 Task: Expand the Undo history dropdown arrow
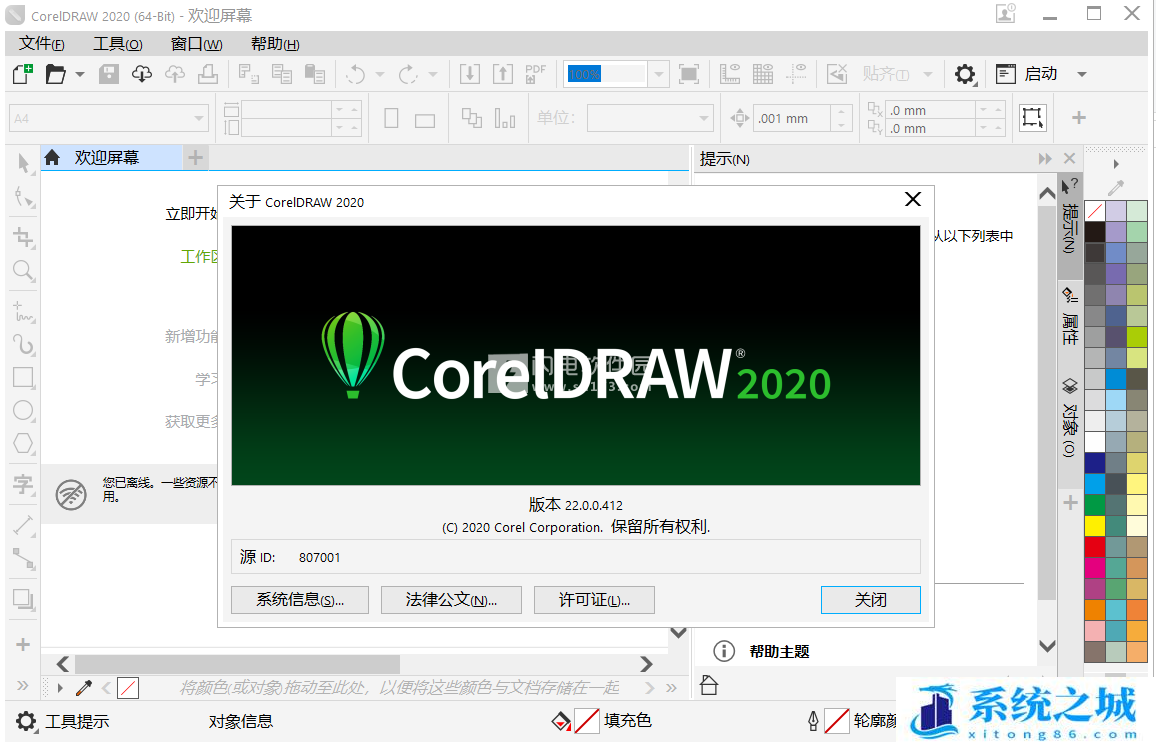pos(380,74)
